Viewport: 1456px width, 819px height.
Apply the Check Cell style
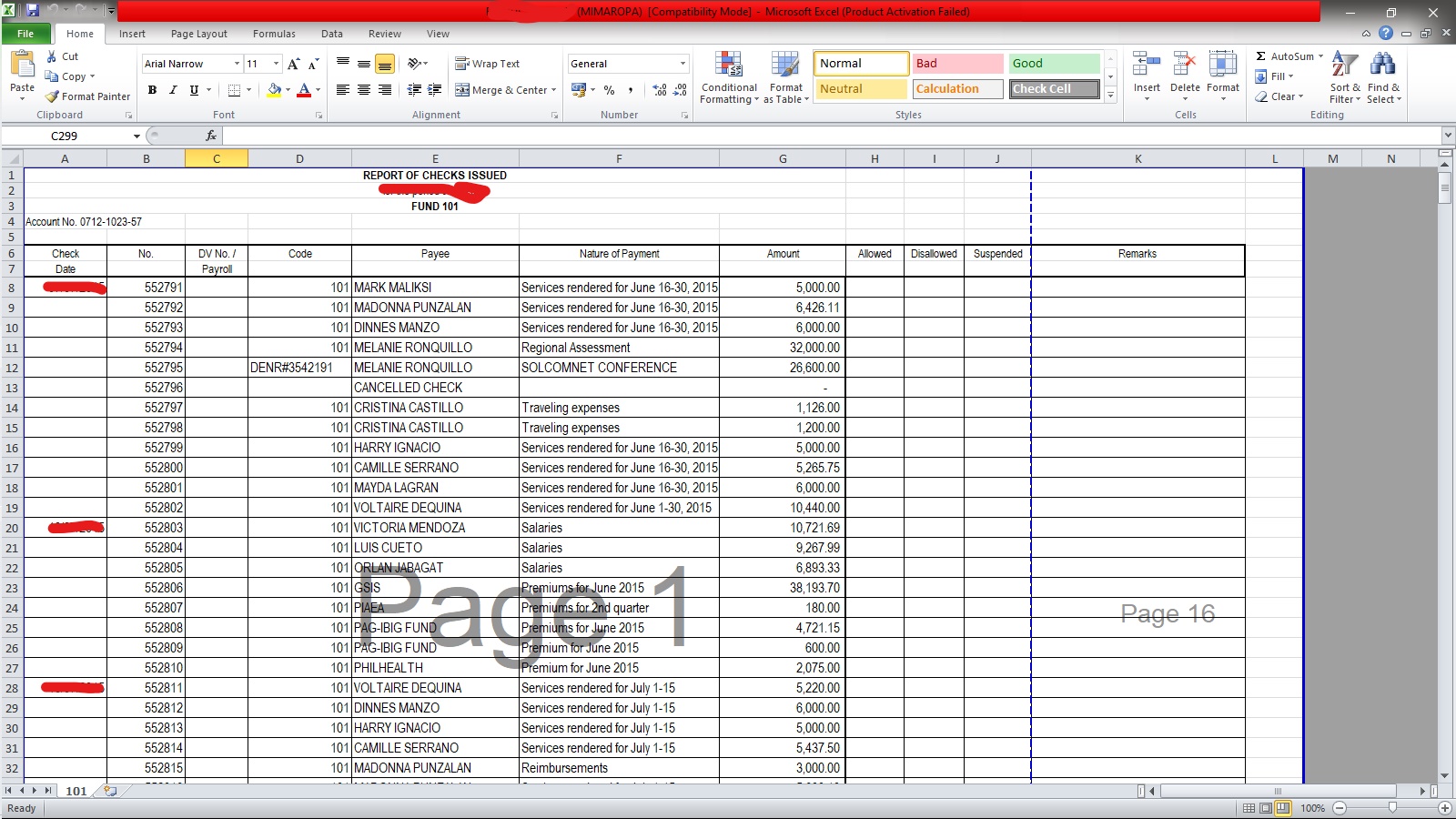[1054, 88]
